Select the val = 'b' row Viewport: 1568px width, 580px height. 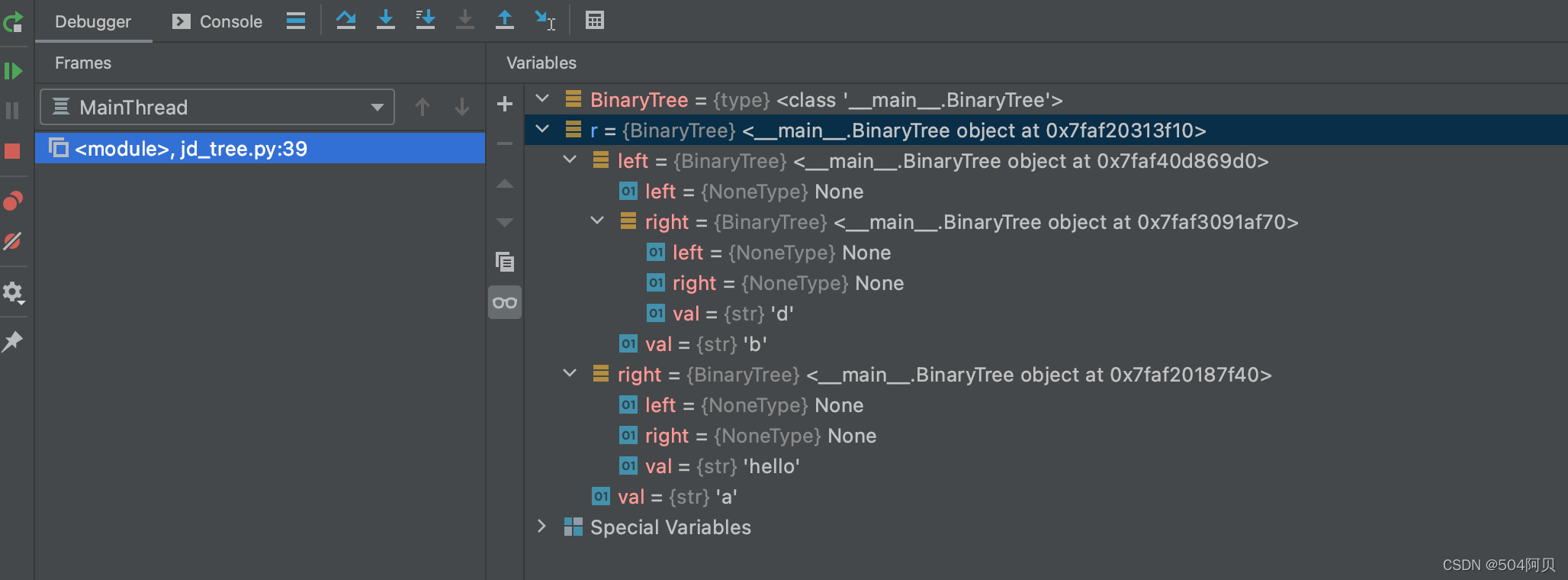tap(1046, 343)
